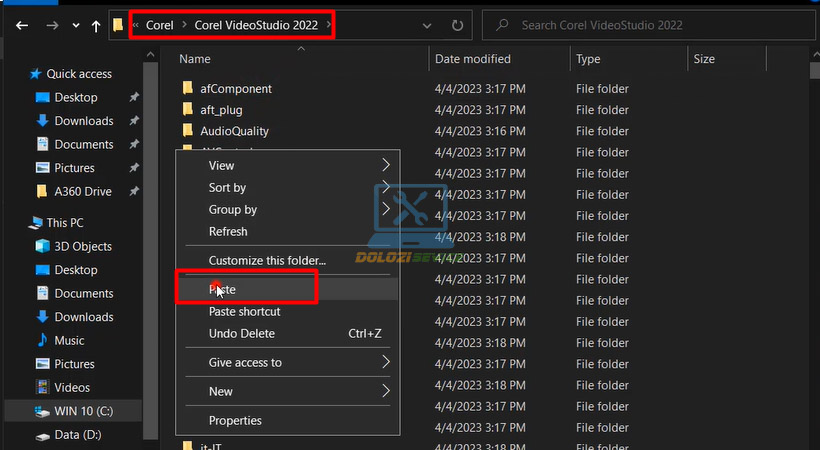Click the Search Corel VideoStudio 2022 field
Screen dimensions: 820x450
tap(648, 25)
